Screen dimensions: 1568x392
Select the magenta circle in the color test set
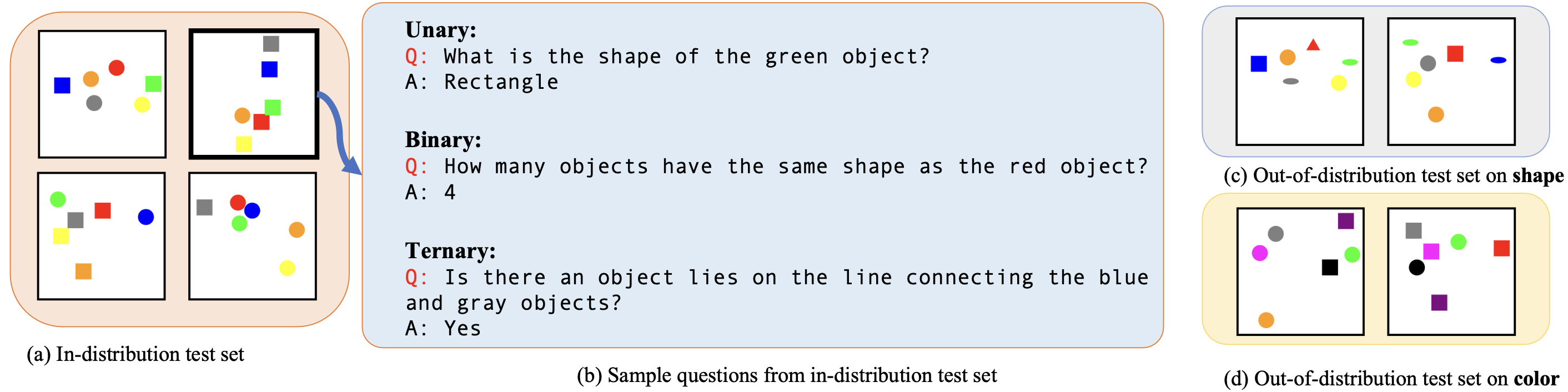pos(1259,253)
